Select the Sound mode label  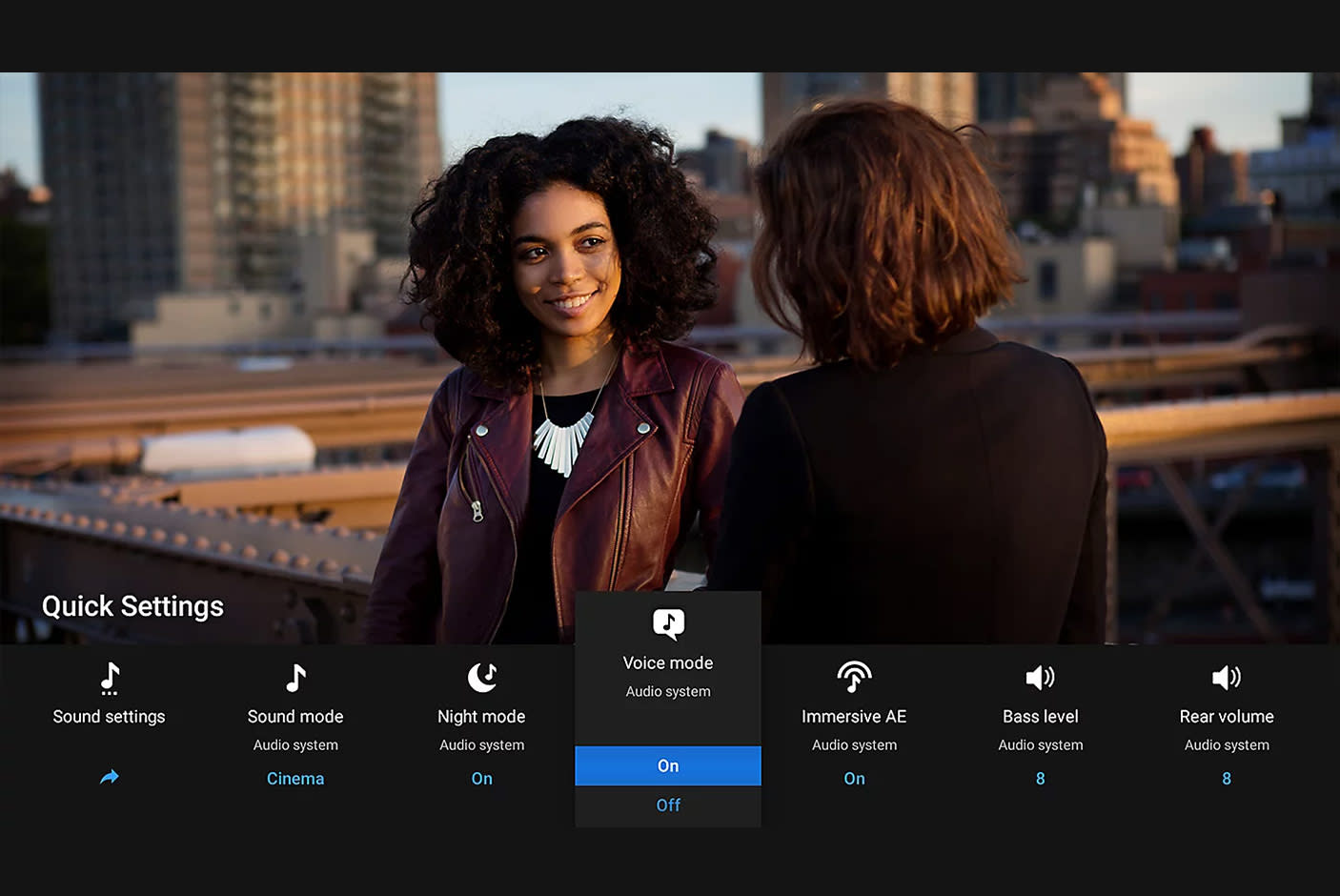(x=295, y=717)
